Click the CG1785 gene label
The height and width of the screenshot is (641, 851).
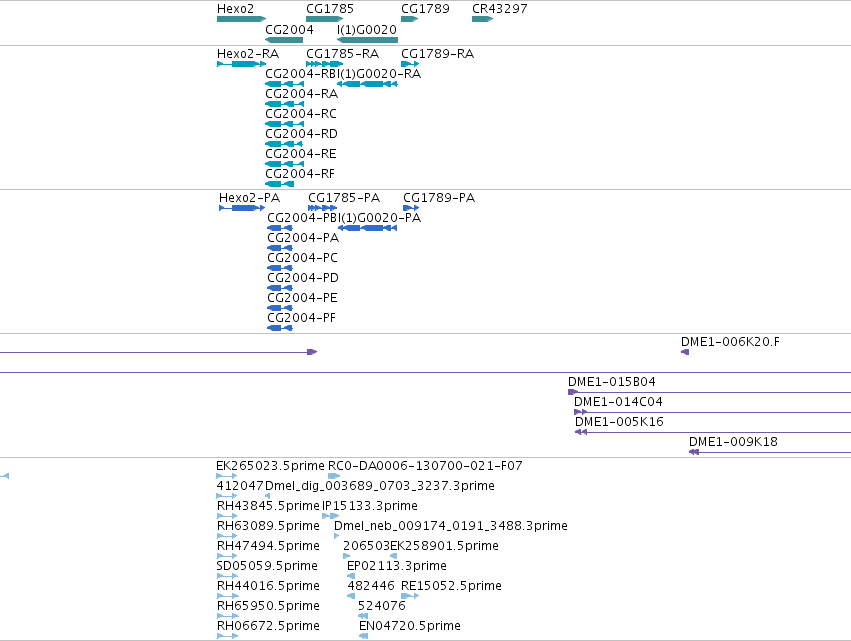click(330, 9)
